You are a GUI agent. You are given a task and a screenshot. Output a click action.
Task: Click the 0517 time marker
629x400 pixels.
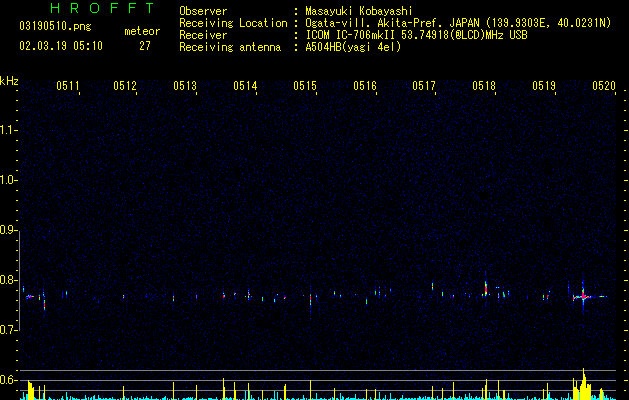tap(424, 86)
